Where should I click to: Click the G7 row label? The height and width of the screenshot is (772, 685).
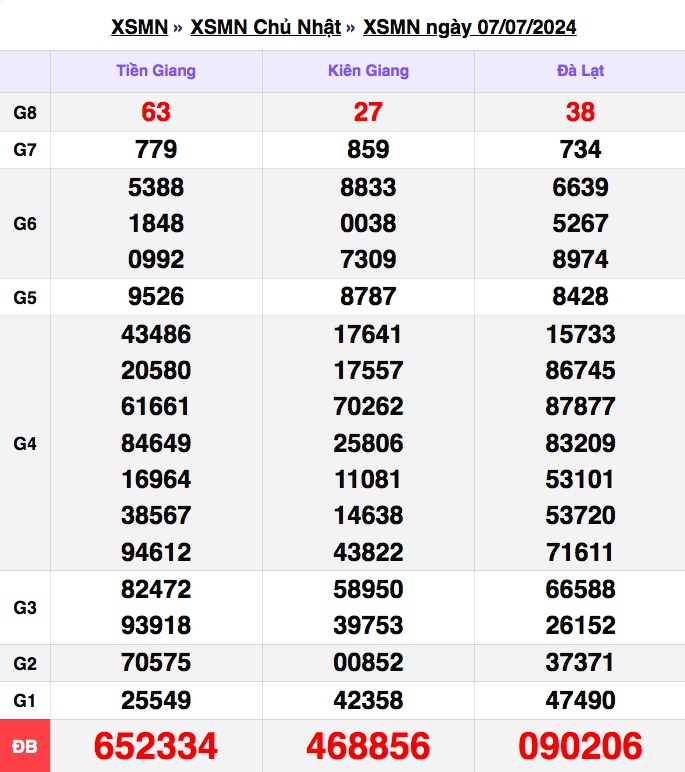pyautogui.click(x=25, y=150)
